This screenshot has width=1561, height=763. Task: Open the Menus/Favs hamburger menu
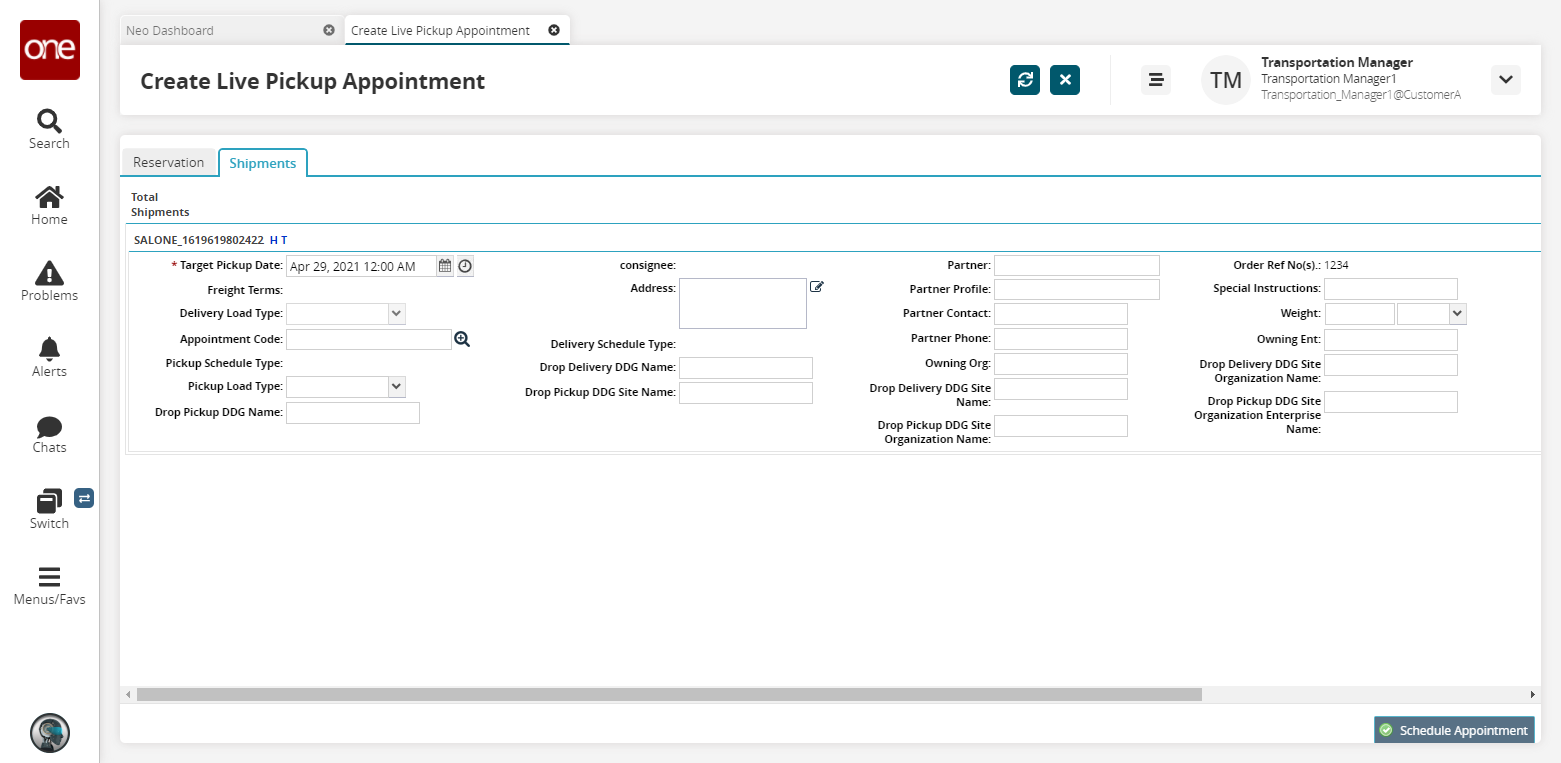pos(49,586)
